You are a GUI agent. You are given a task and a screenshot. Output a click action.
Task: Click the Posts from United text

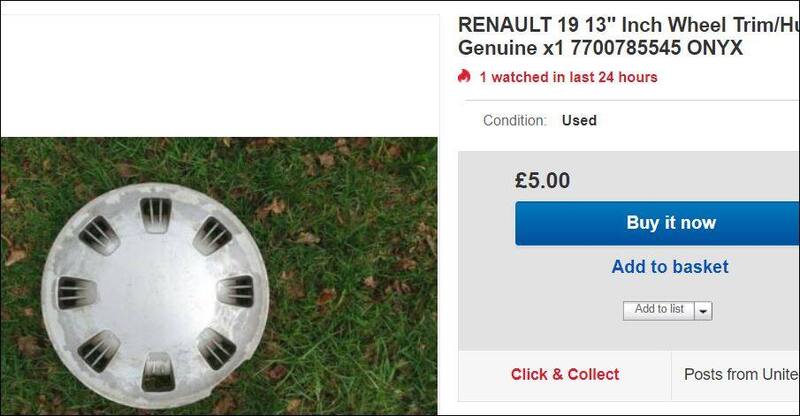[x=741, y=374]
